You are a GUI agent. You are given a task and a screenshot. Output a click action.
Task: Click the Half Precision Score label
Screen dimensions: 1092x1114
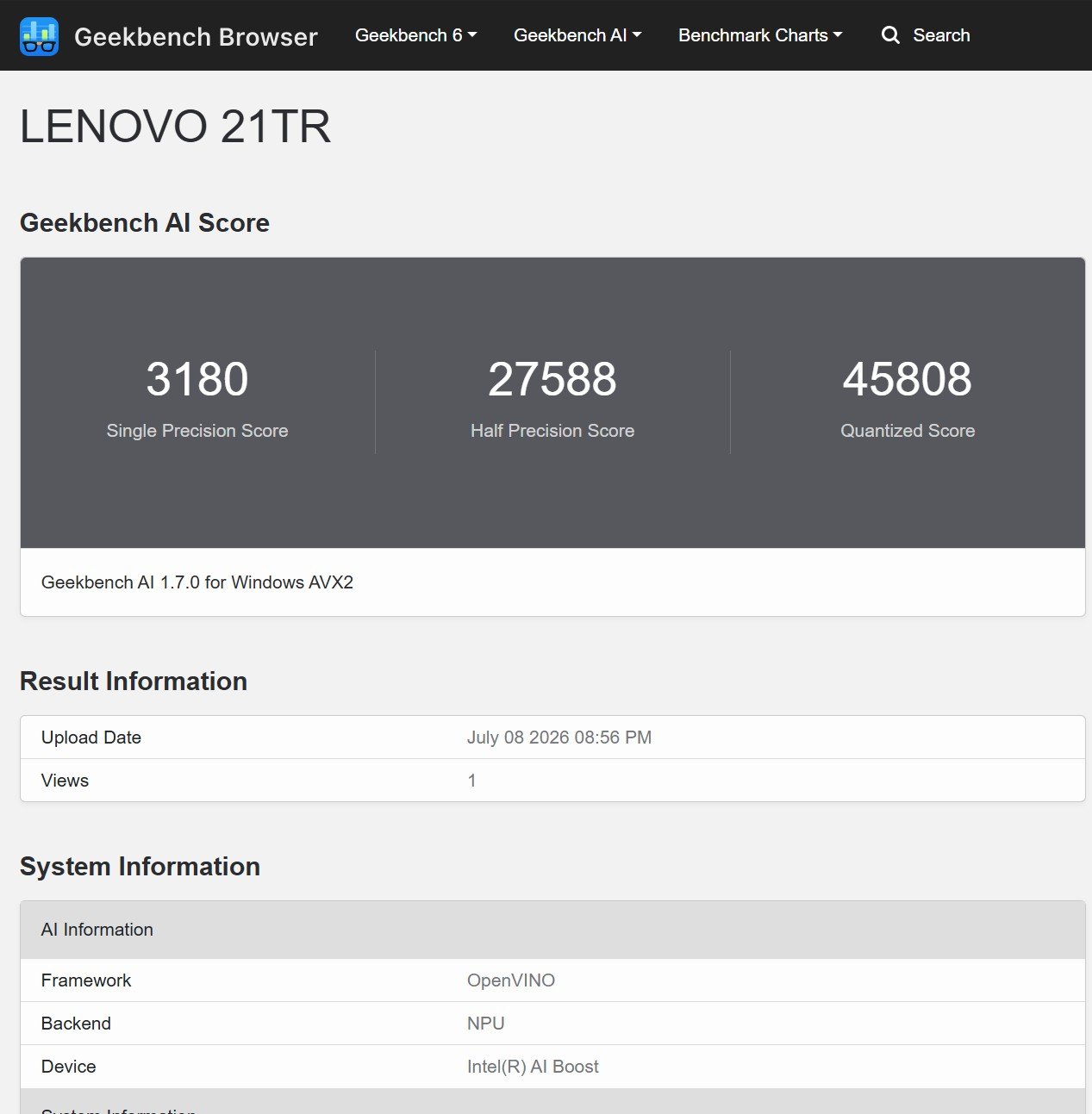click(x=552, y=431)
